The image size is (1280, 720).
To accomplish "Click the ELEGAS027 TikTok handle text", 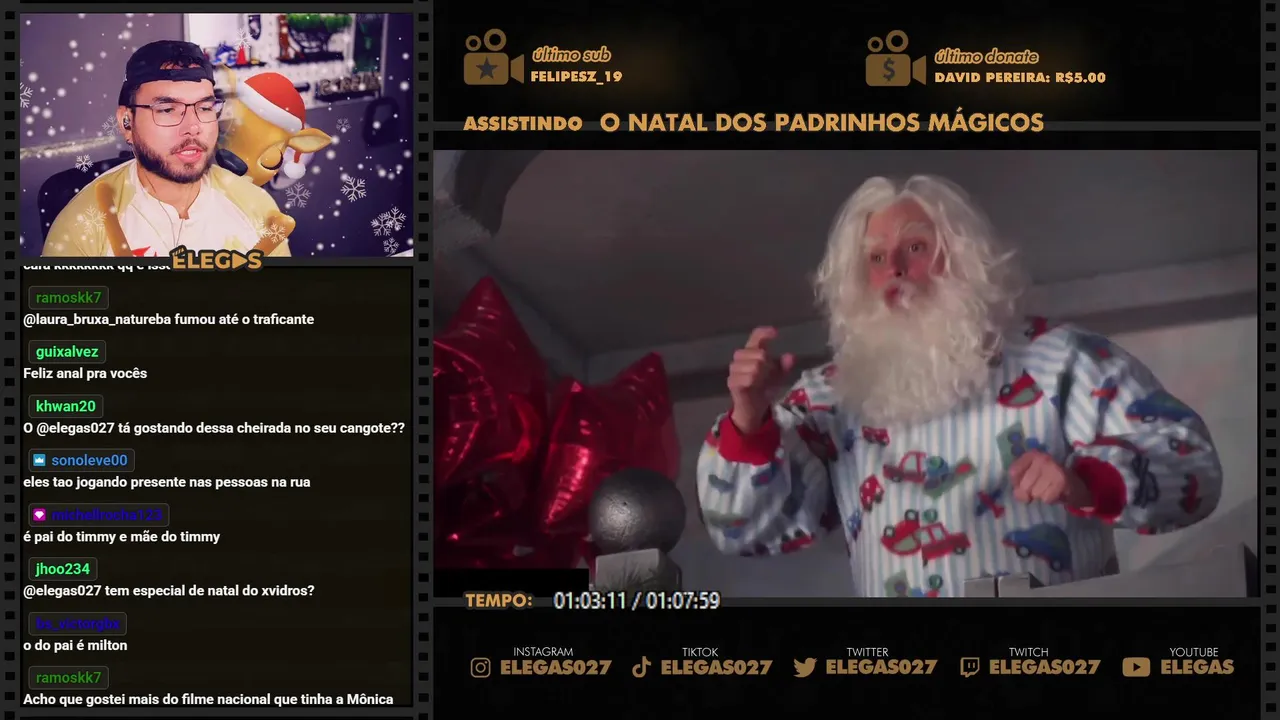I will pyautogui.click(x=717, y=667).
